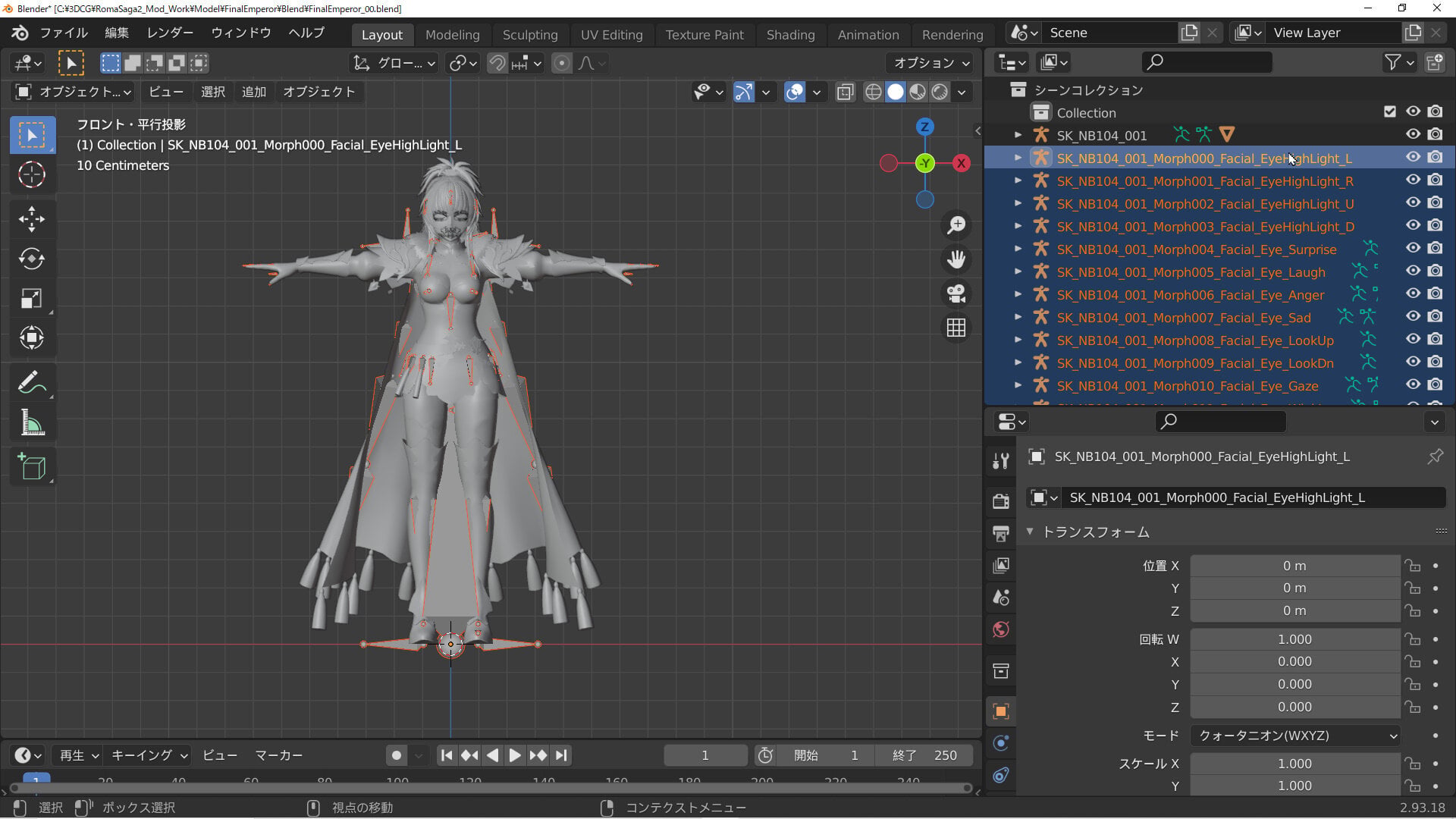Choose the Annotate pencil tool
The image size is (1456, 819).
click(32, 382)
